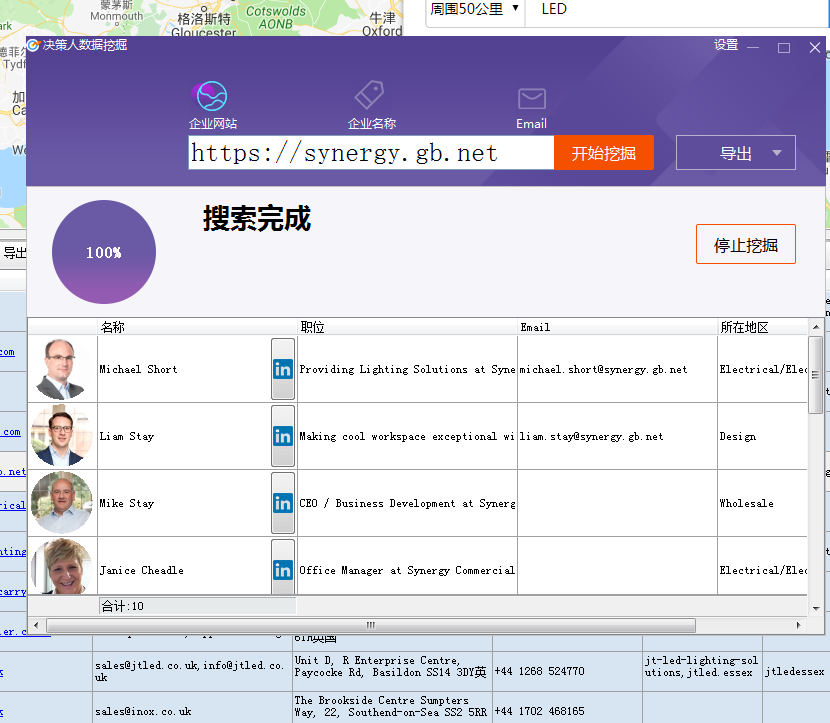Open Michael Short's LinkedIn profile icon
830x723 pixels.
coord(283,369)
